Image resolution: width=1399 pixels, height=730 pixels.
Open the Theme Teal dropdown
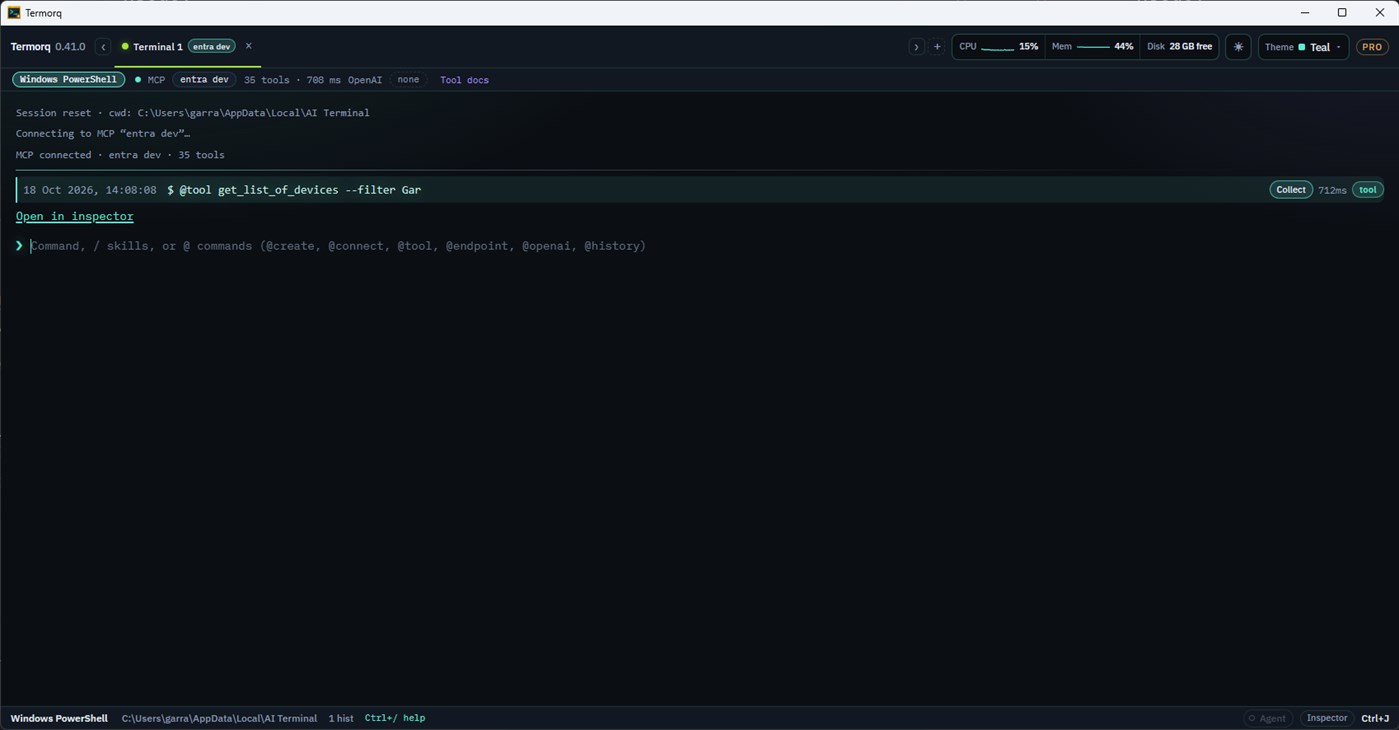pos(1304,47)
